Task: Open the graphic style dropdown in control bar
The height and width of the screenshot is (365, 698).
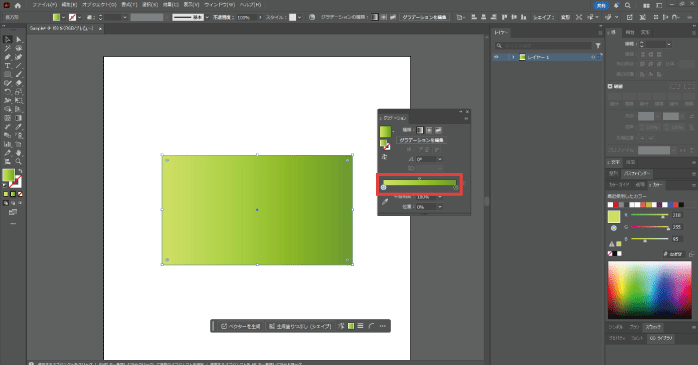Action: tap(300, 17)
